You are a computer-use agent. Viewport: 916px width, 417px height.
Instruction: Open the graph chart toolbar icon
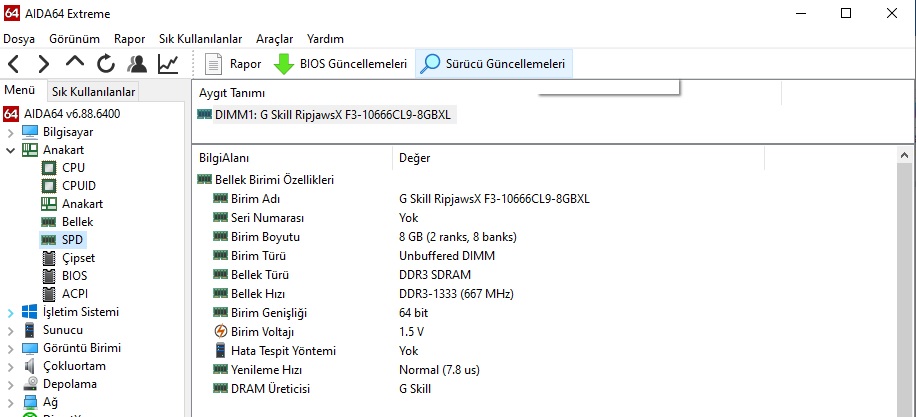click(x=168, y=64)
